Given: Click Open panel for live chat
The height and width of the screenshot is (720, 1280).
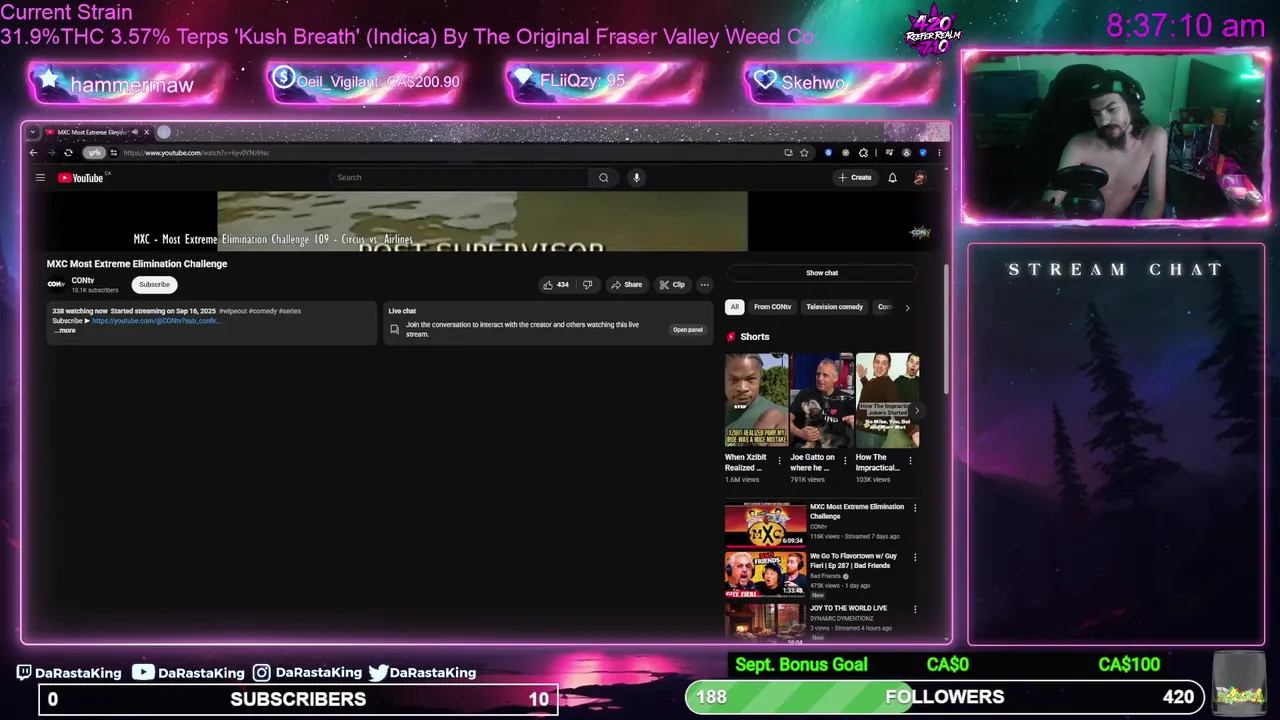Looking at the screenshot, I should 688,330.
